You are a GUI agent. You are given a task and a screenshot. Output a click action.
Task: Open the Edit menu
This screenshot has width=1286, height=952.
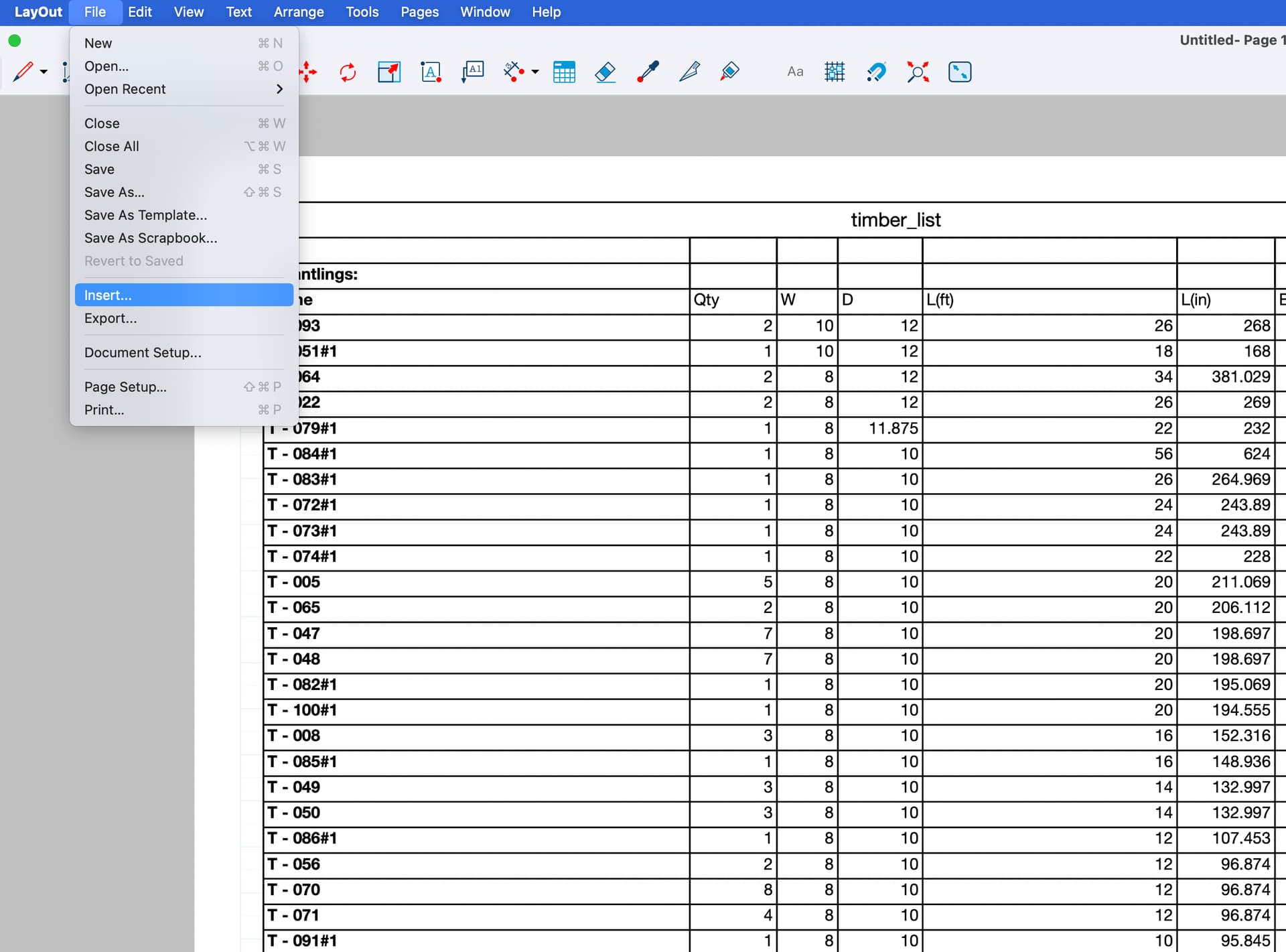coord(140,12)
